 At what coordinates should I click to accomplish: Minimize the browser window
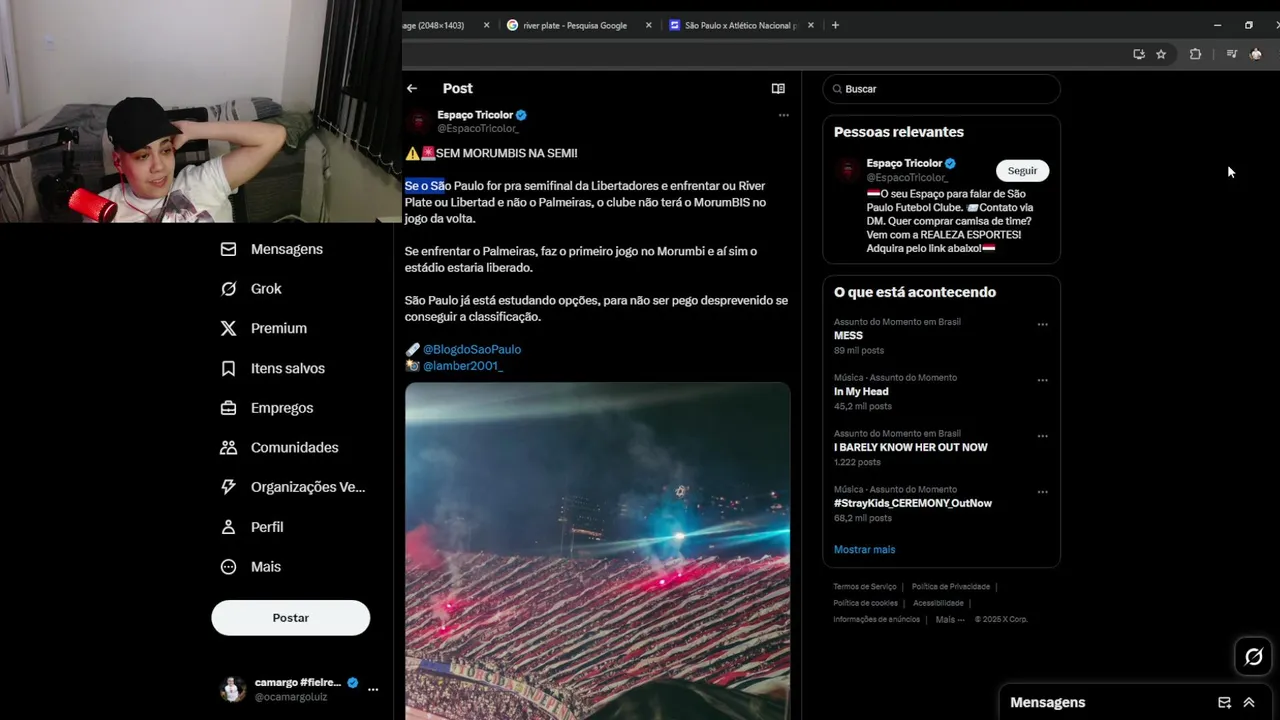[x=1217, y=25]
